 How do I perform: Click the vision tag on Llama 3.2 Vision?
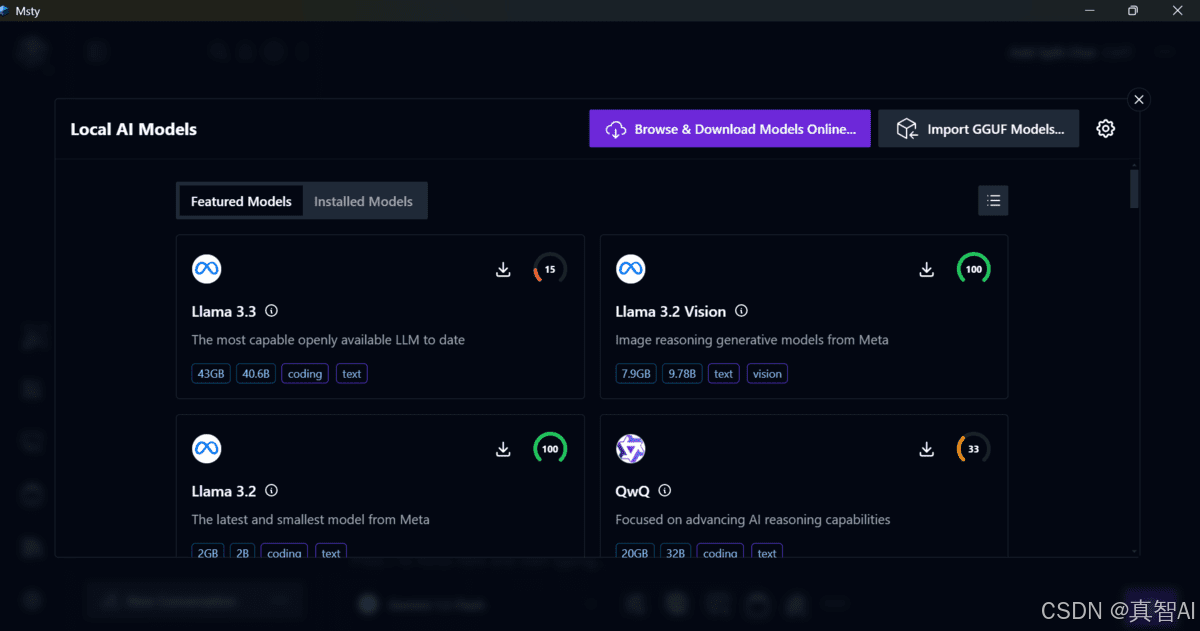click(x=768, y=374)
